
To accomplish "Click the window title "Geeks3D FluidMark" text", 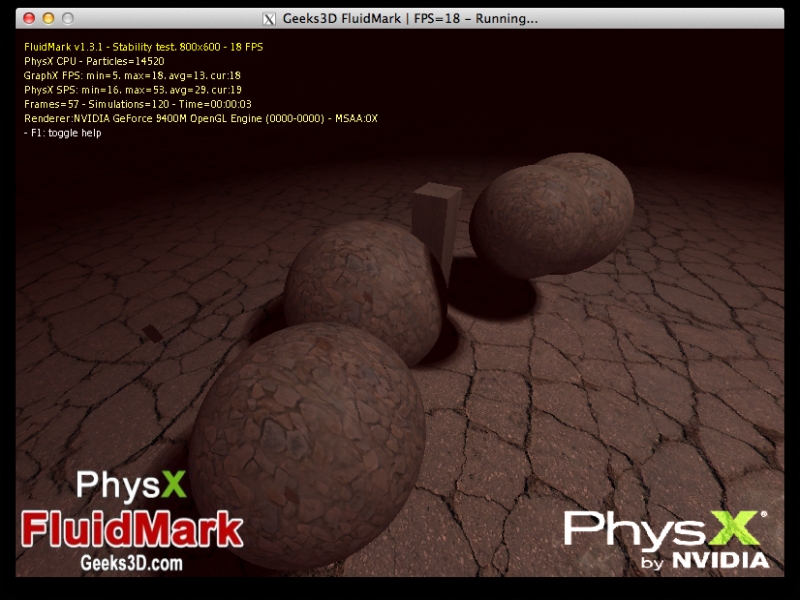I will click(343, 18).
